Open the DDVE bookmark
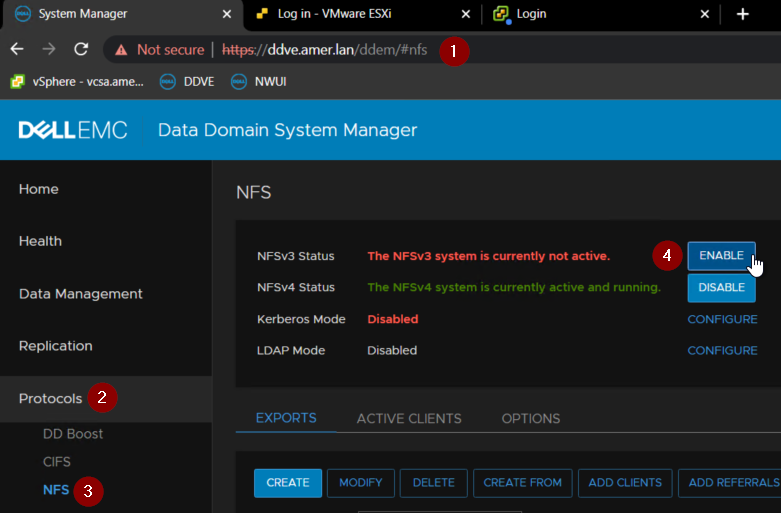The width and height of the screenshot is (781, 513). (x=188, y=81)
